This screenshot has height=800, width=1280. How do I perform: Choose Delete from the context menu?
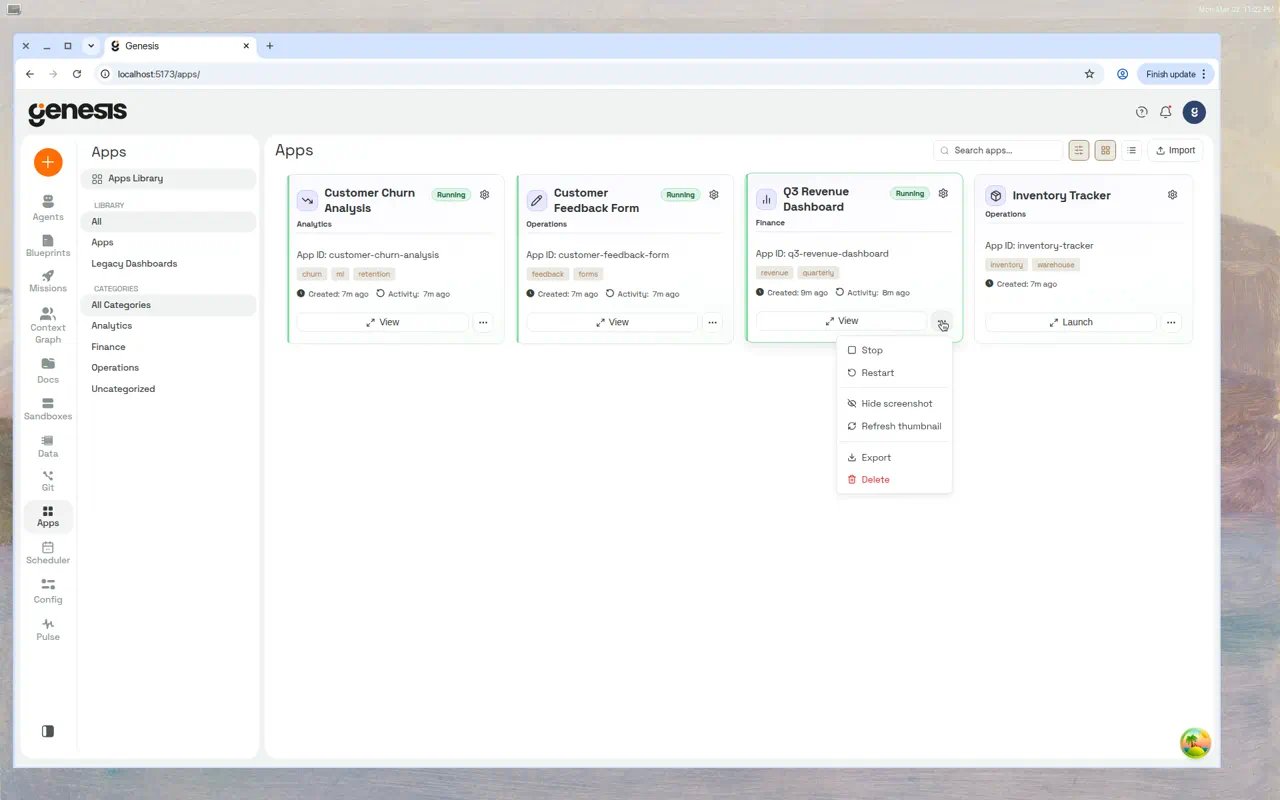(x=894, y=480)
